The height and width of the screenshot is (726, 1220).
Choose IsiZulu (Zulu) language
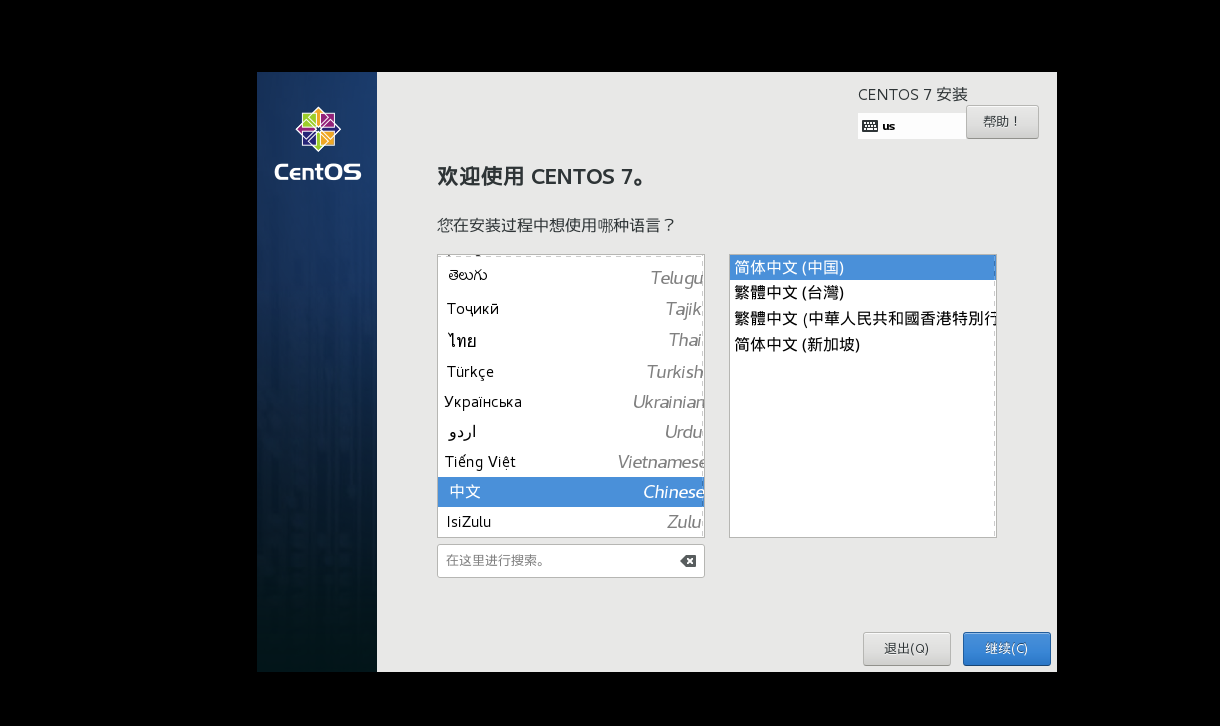point(570,522)
